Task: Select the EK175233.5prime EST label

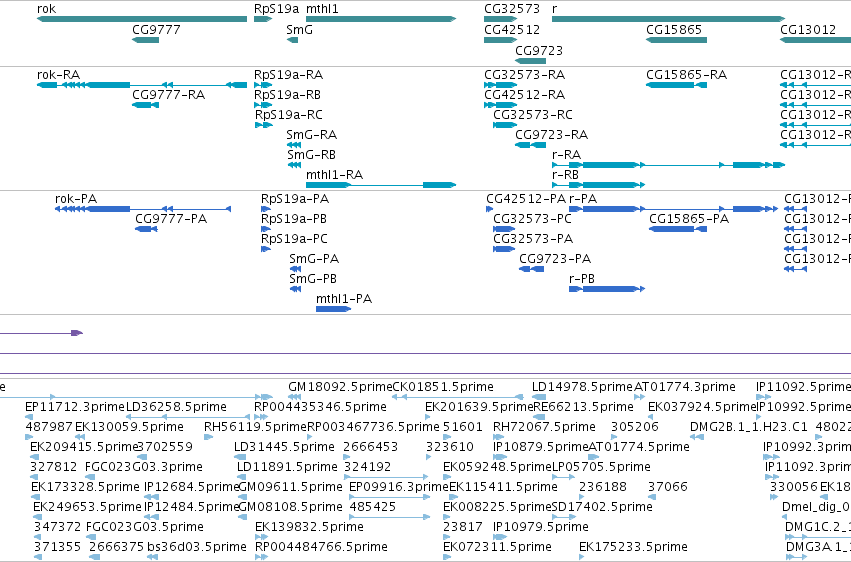Action: pos(633,547)
